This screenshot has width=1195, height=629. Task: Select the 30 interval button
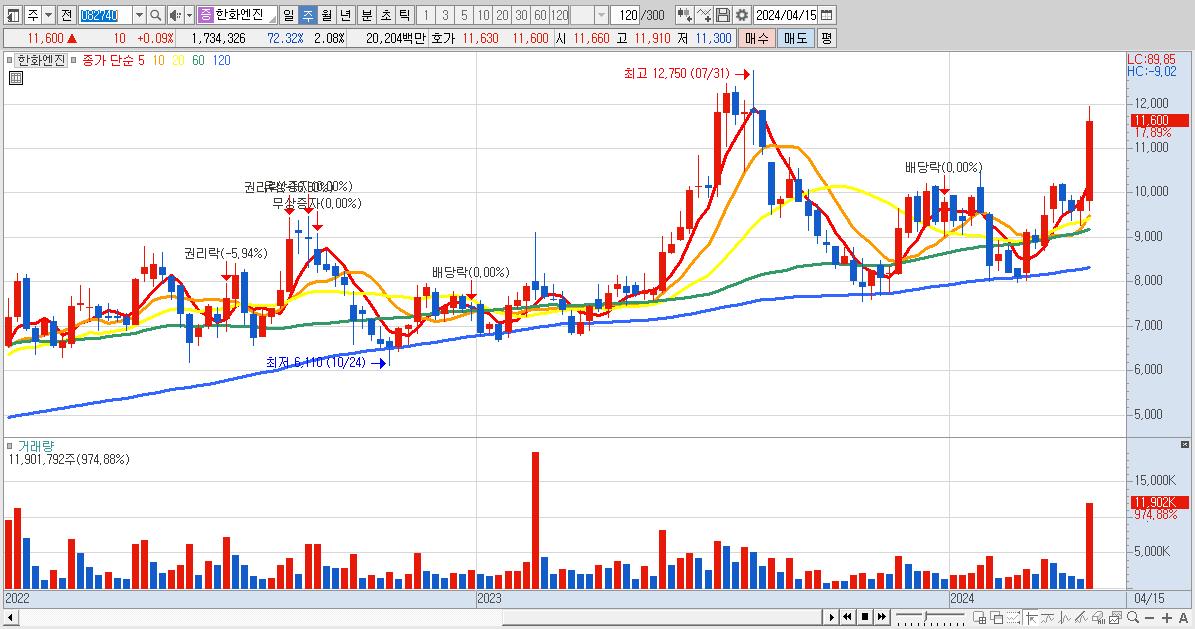pyautogui.click(x=521, y=14)
